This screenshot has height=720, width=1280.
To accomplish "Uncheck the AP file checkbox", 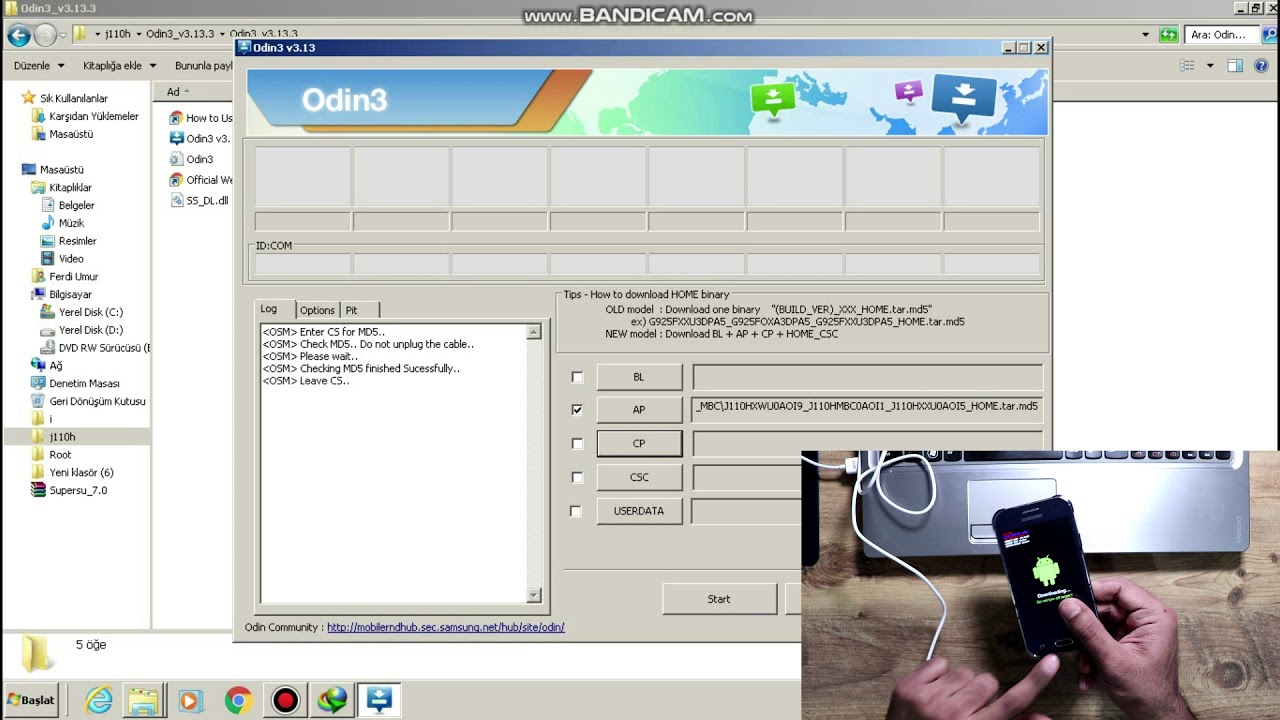I will [x=577, y=410].
